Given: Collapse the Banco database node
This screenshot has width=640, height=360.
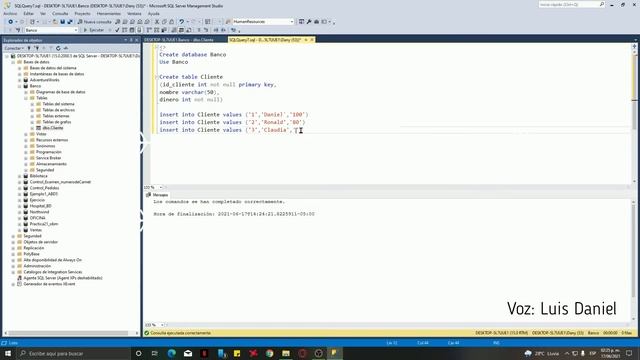Looking at the screenshot, I should (x=20, y=86).
